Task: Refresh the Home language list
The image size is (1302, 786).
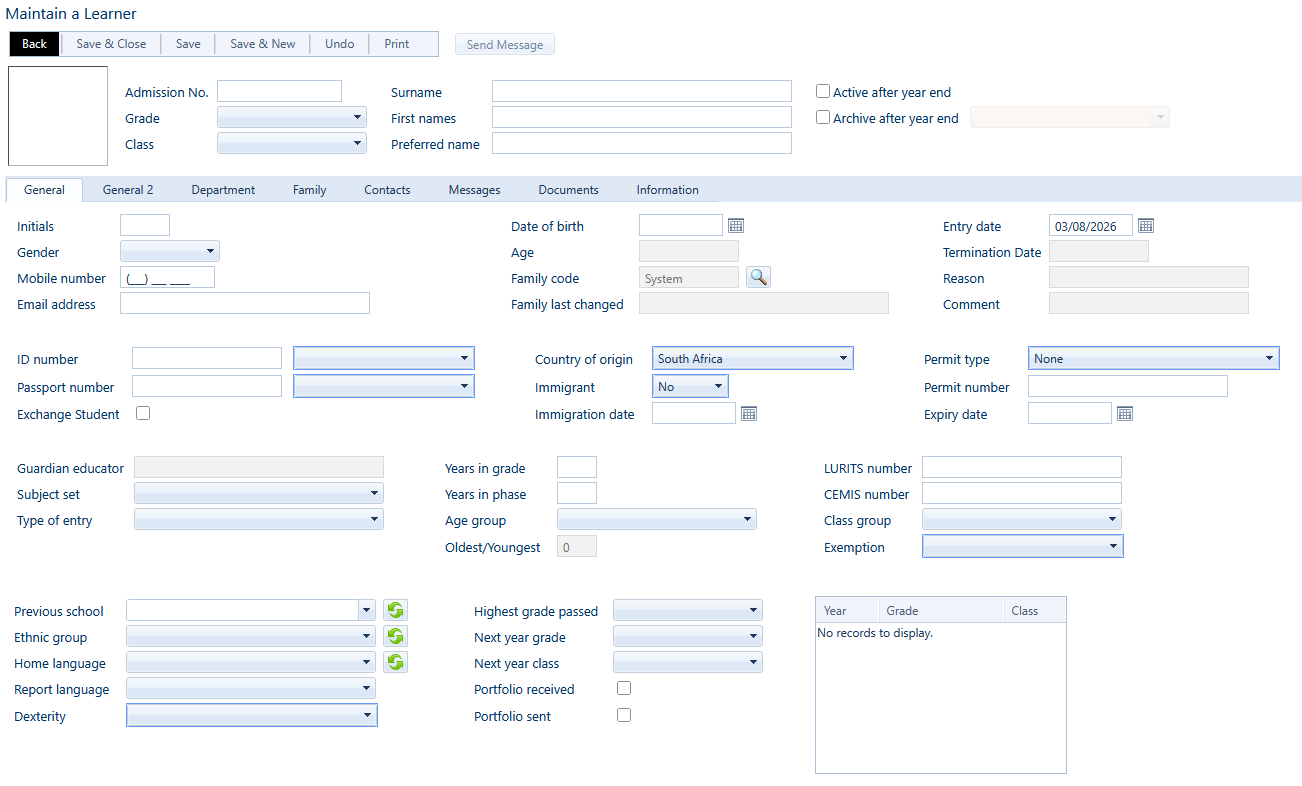Action: click(396, 662)
